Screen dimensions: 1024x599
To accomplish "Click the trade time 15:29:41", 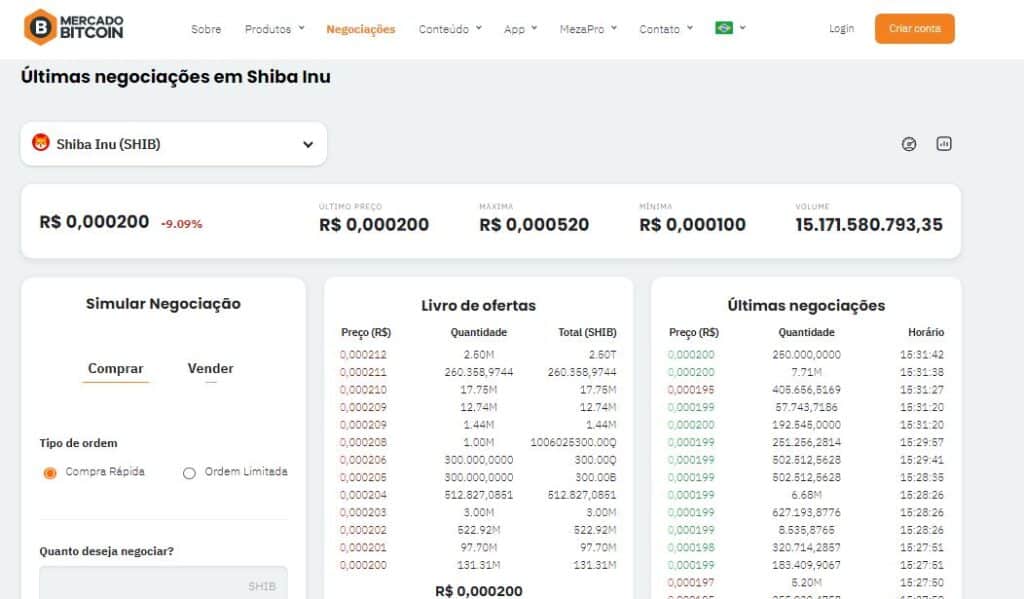I will coord(921,460).
